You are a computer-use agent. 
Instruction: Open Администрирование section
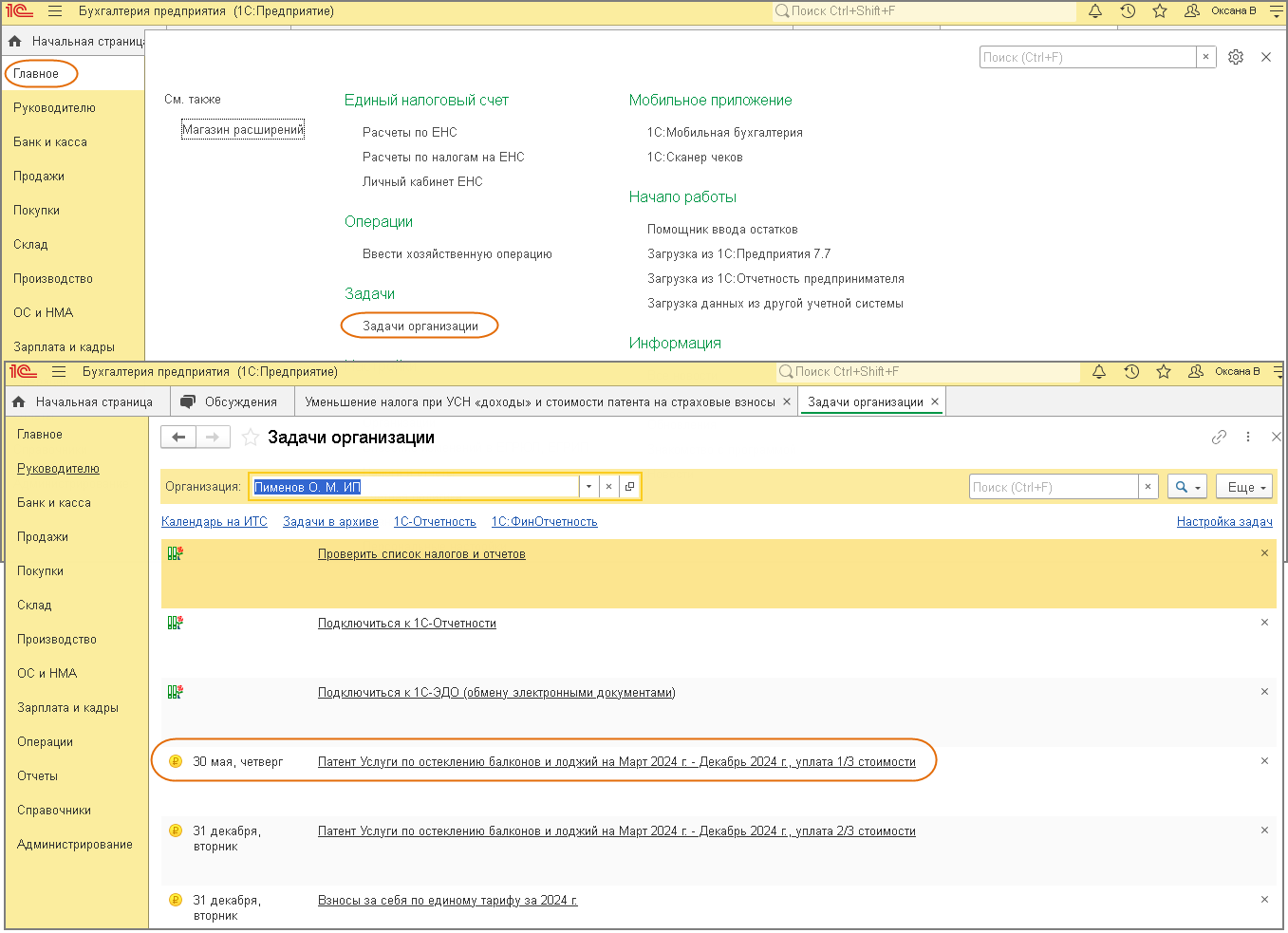pos(75,844)
